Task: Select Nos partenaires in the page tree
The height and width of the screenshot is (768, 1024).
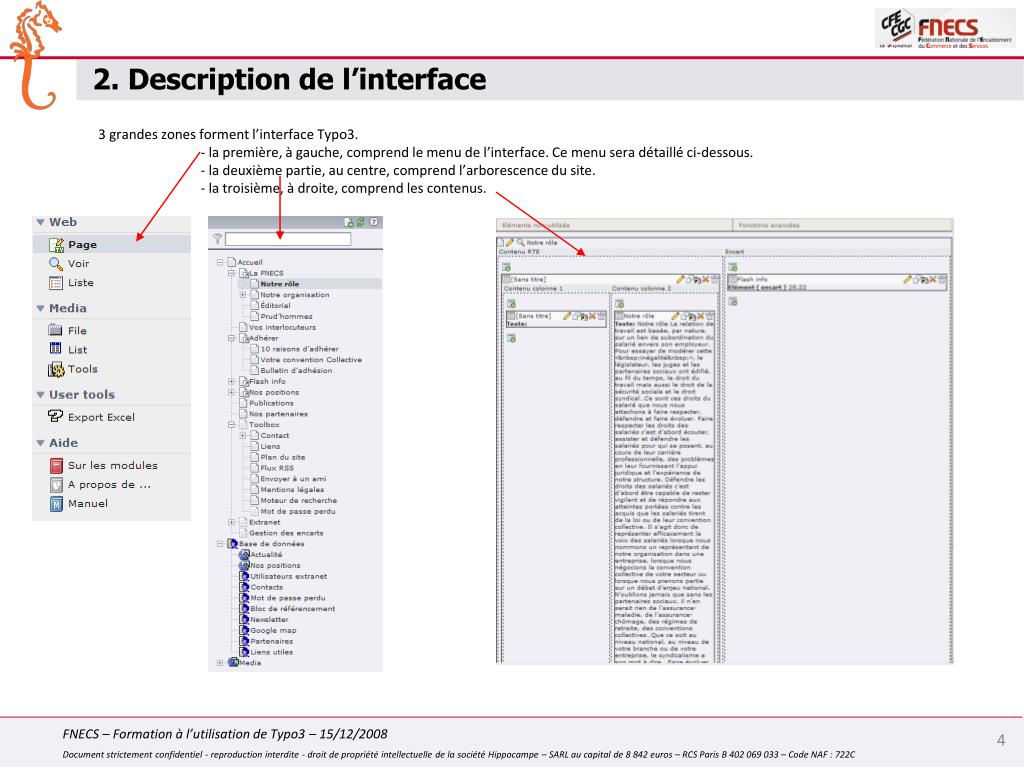Action: pos(278,414)
